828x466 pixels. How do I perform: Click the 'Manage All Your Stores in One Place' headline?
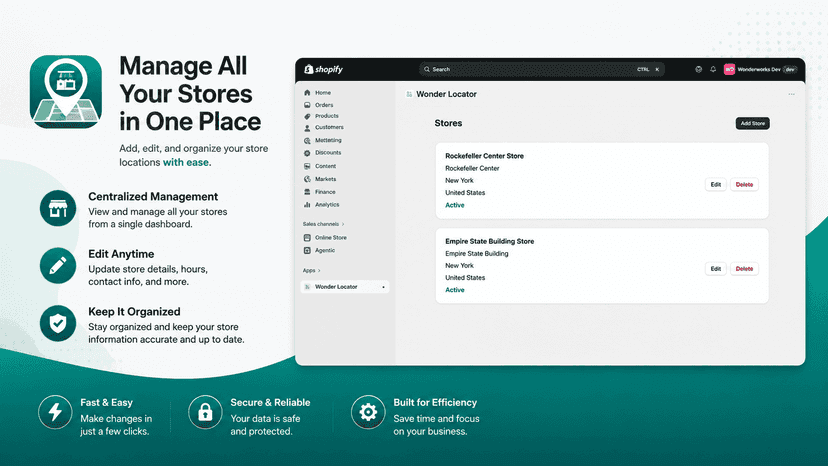[x=190, y=94]
